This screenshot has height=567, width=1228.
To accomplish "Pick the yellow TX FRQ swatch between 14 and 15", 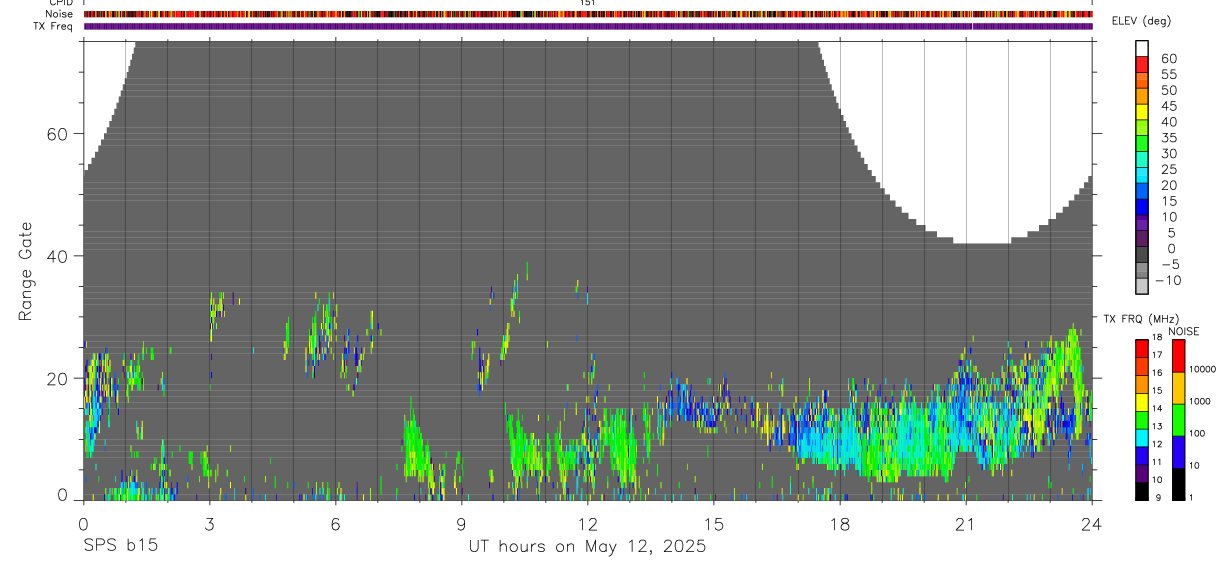I will click(1142, 401).
